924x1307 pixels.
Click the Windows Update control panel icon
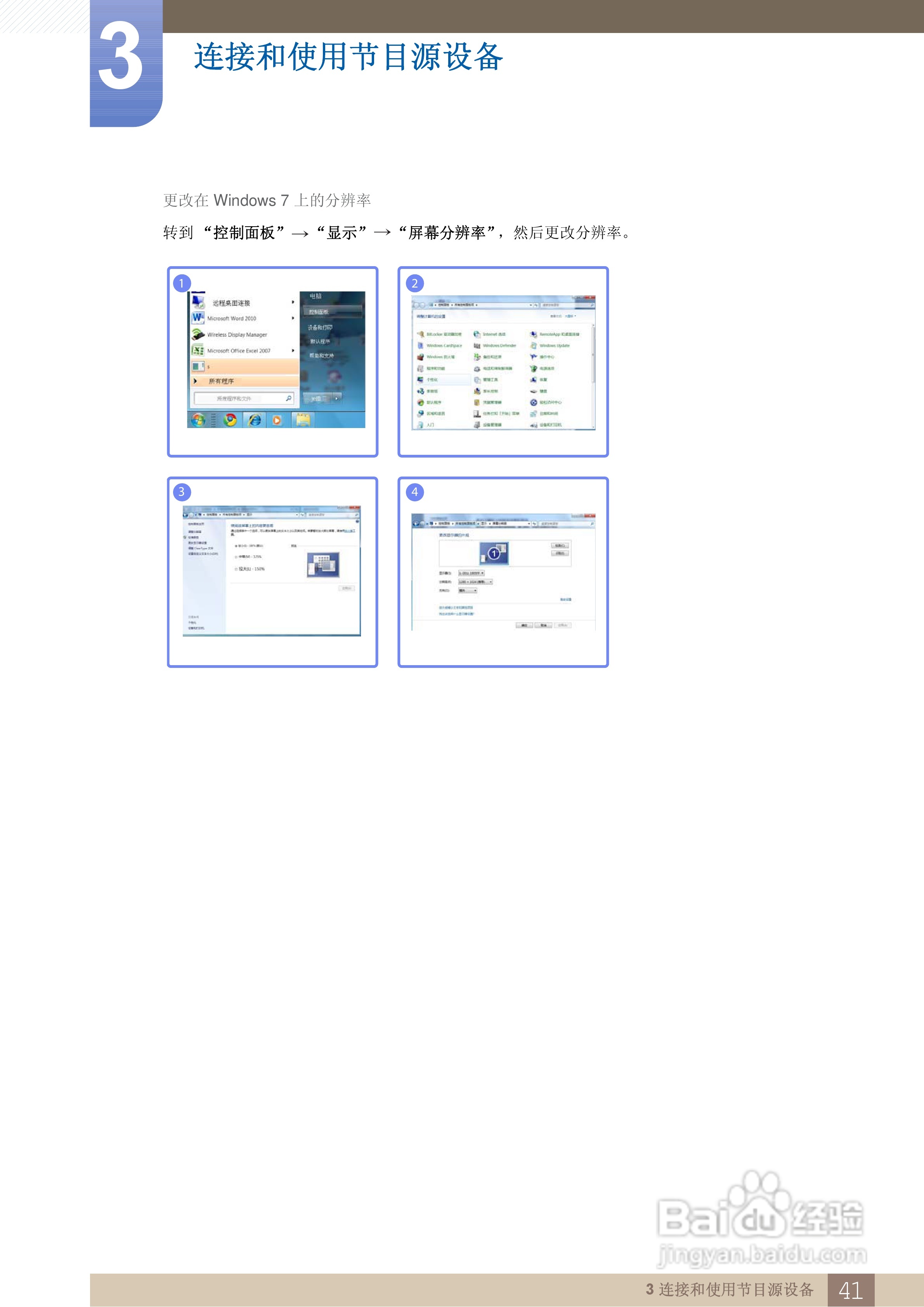click(x=534, y=345)
